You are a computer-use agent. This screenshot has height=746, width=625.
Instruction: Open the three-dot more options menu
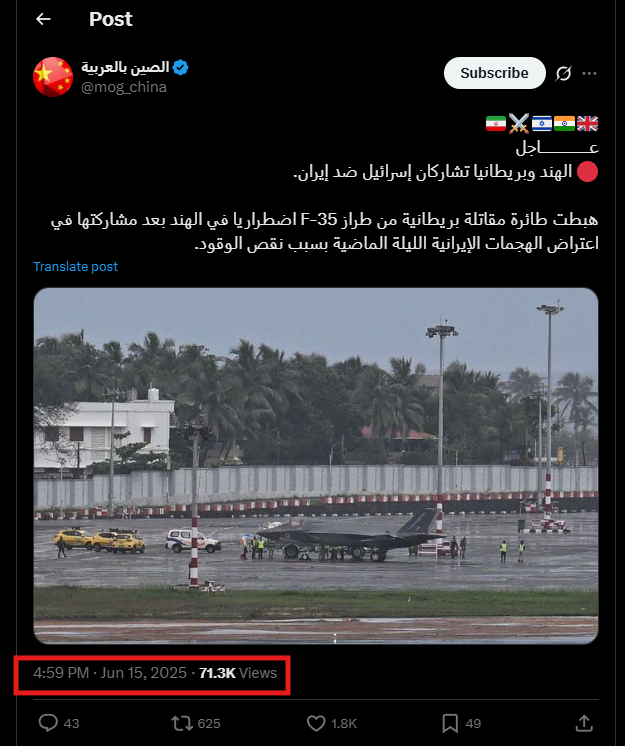coord(589,73)
